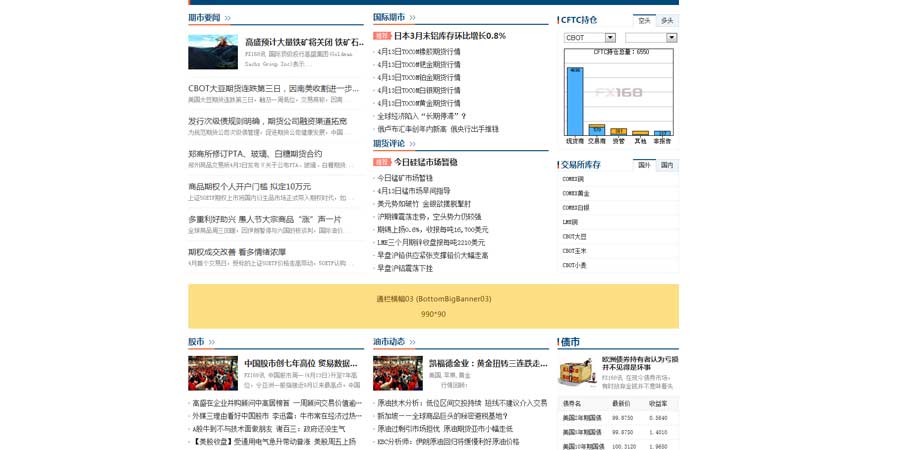
Task: Open 商品期权个人开户门槛 article link
Action: pyautogui.click(x=250, y=186)
